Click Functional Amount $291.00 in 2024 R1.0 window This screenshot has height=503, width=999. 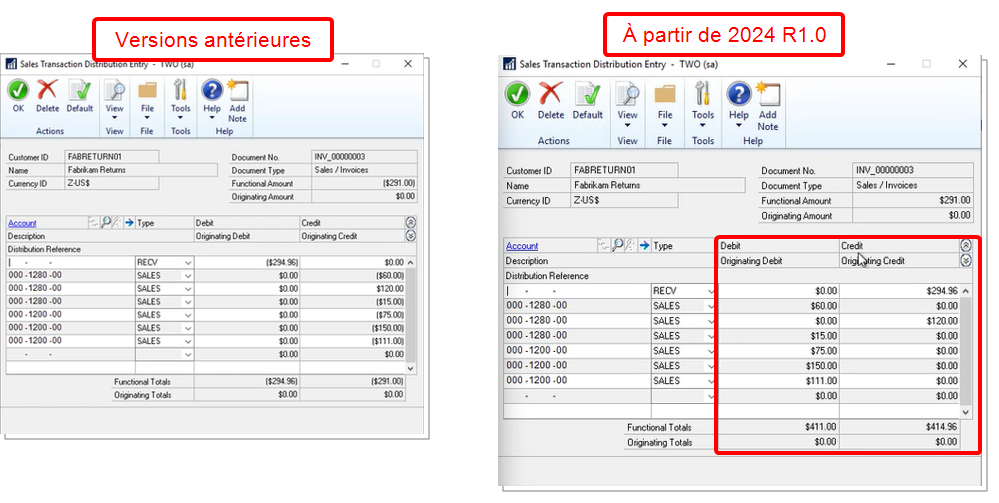[x=912, y=200]
